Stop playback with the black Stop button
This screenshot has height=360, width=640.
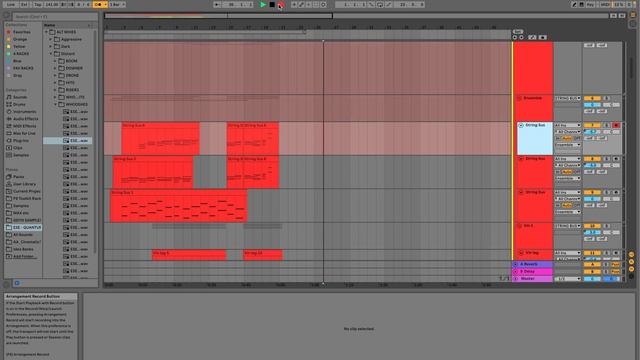[272, 4]
